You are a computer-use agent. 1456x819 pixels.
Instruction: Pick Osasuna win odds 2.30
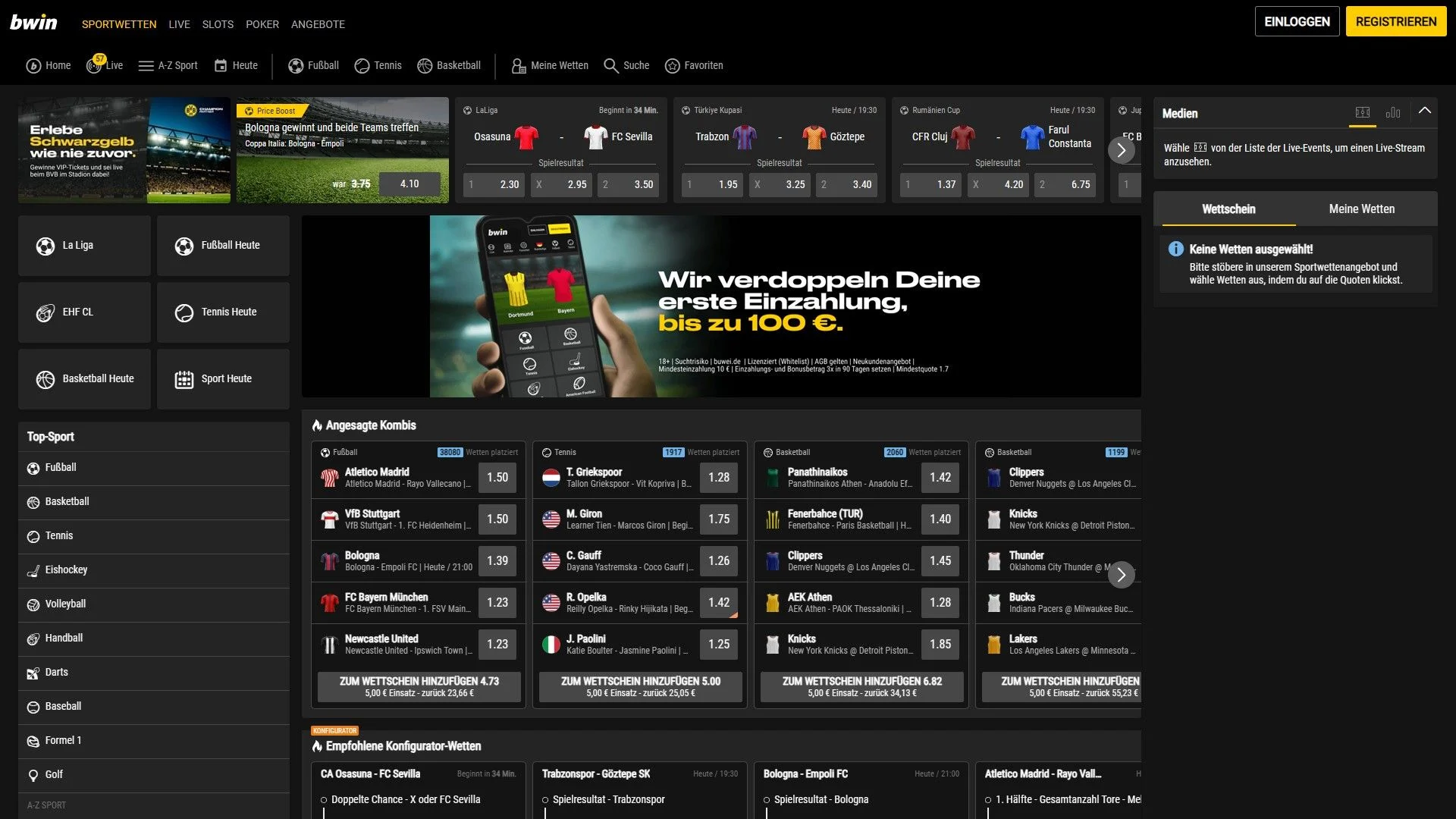click(494, 184)
